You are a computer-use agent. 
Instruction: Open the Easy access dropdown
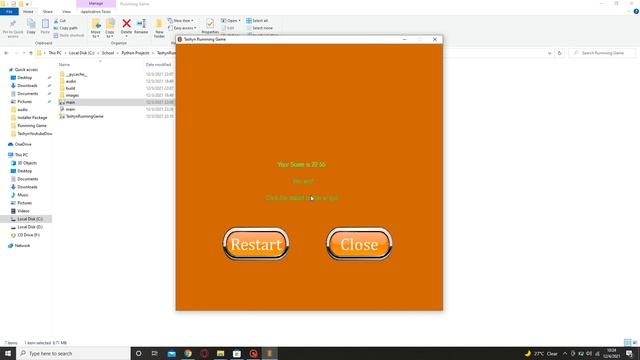182,28
